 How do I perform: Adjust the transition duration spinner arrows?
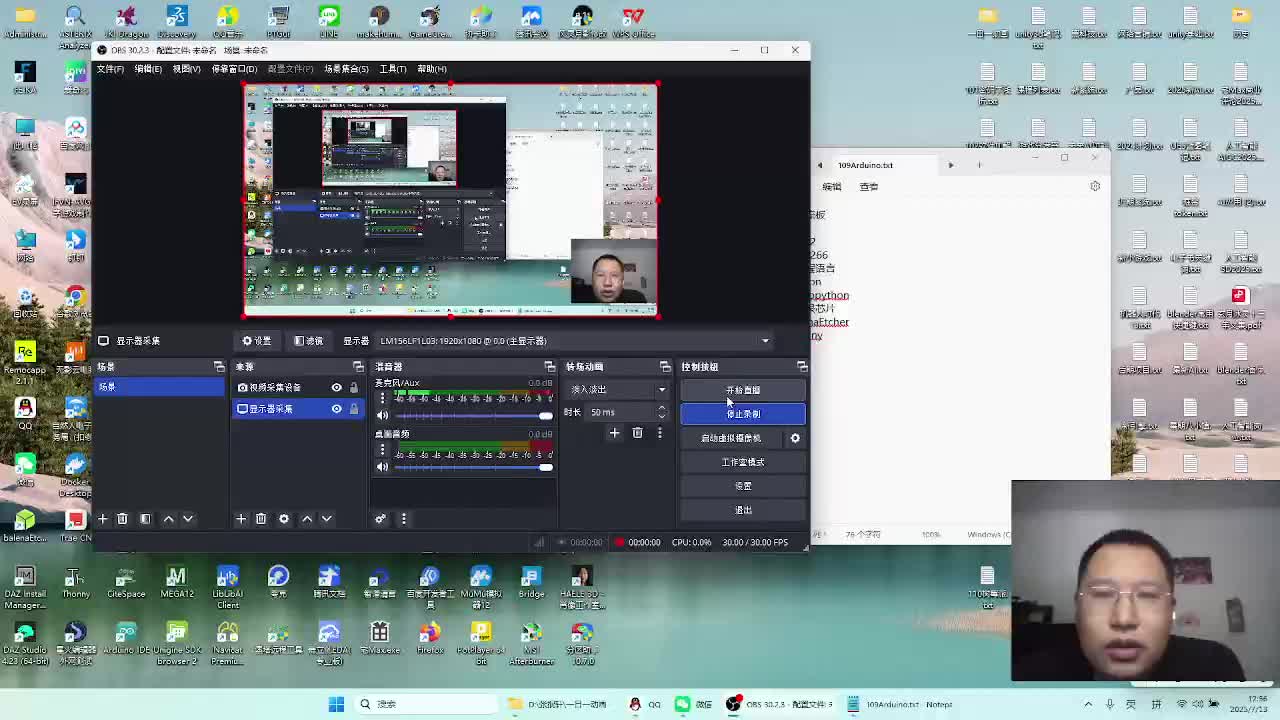tap(661, 412)
